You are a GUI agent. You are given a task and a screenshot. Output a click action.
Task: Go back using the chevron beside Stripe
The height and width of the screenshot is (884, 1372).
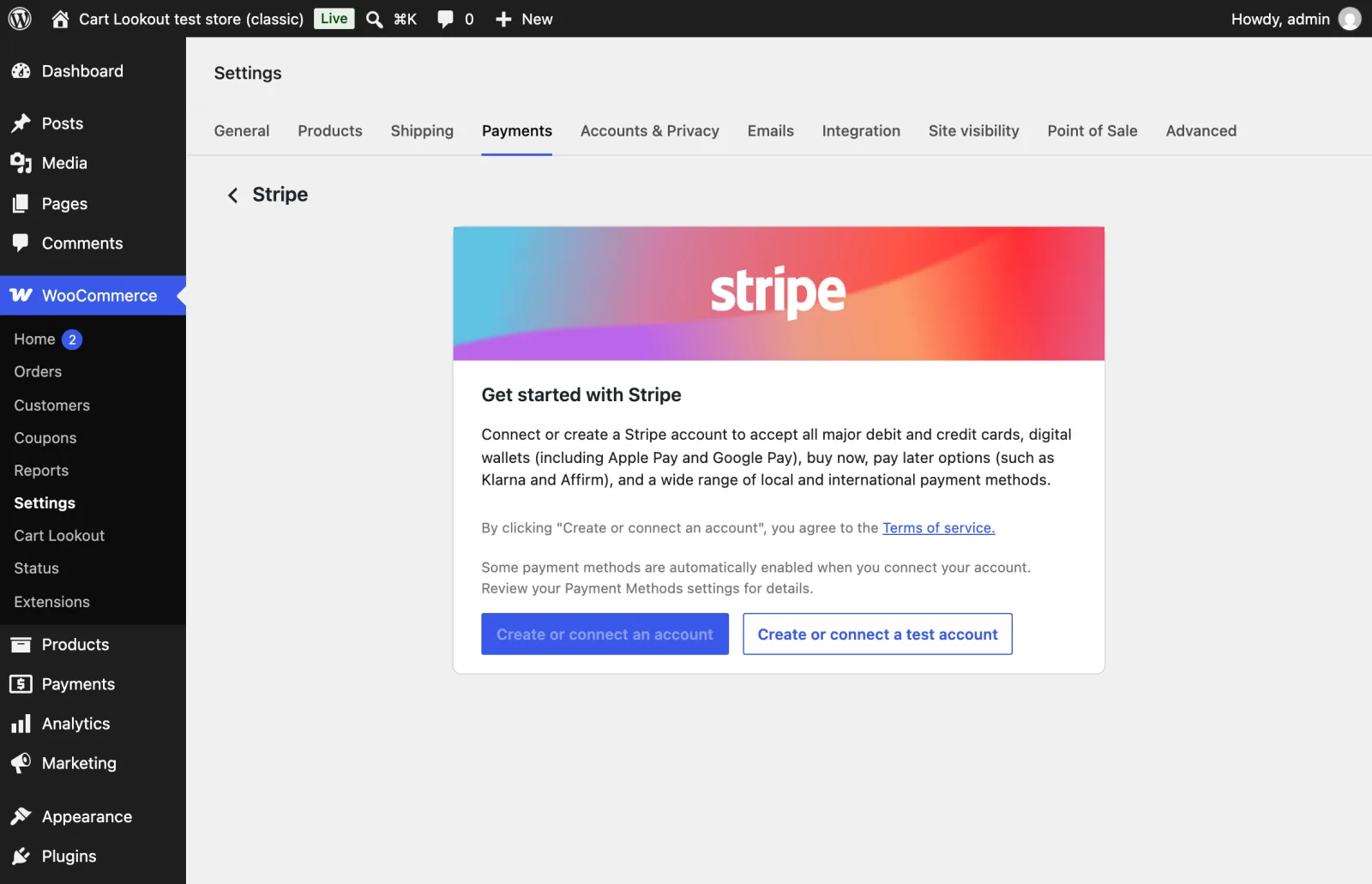(x=232, y=195)
